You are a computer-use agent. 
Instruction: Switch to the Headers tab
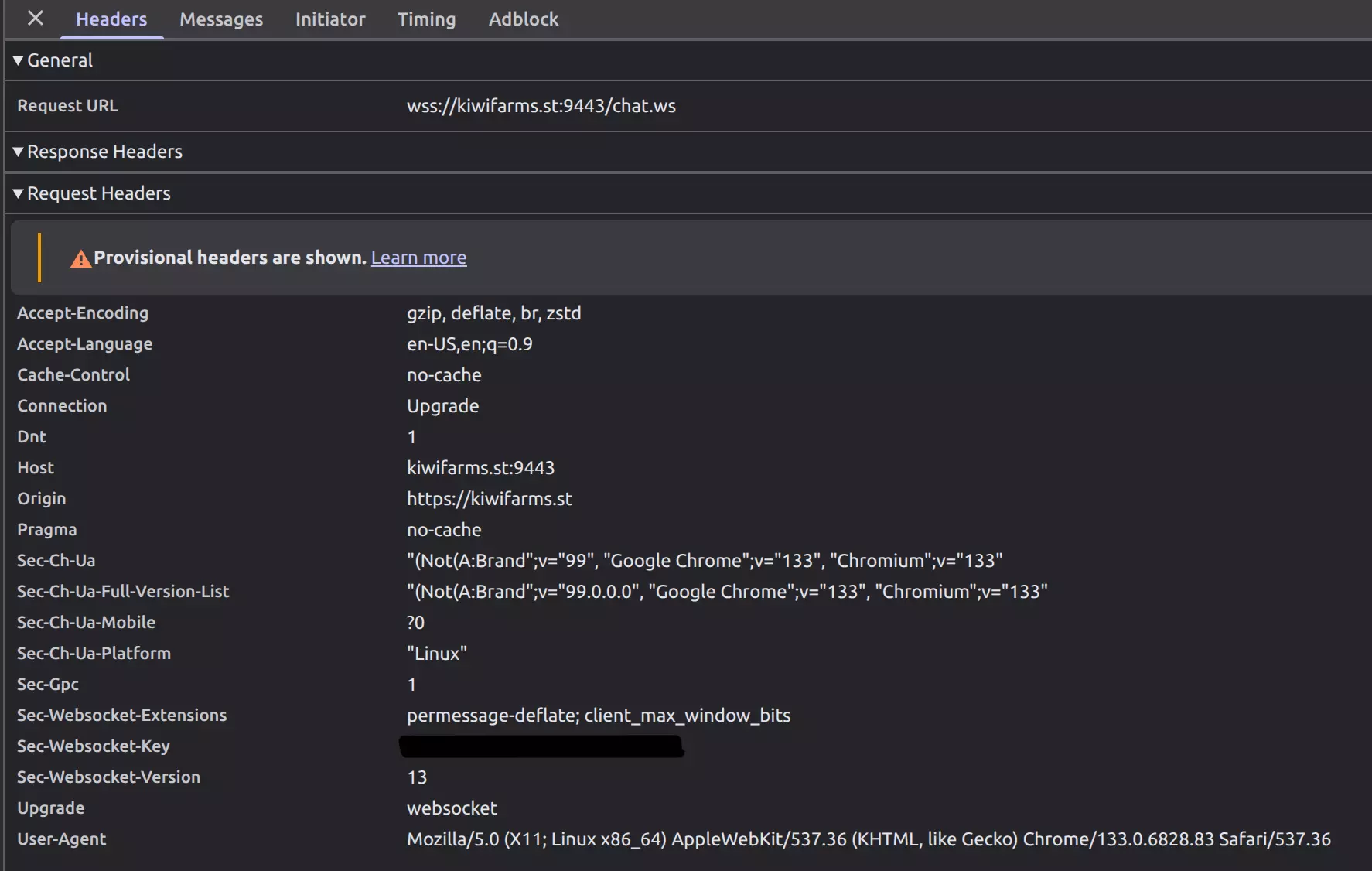(111, 19)
